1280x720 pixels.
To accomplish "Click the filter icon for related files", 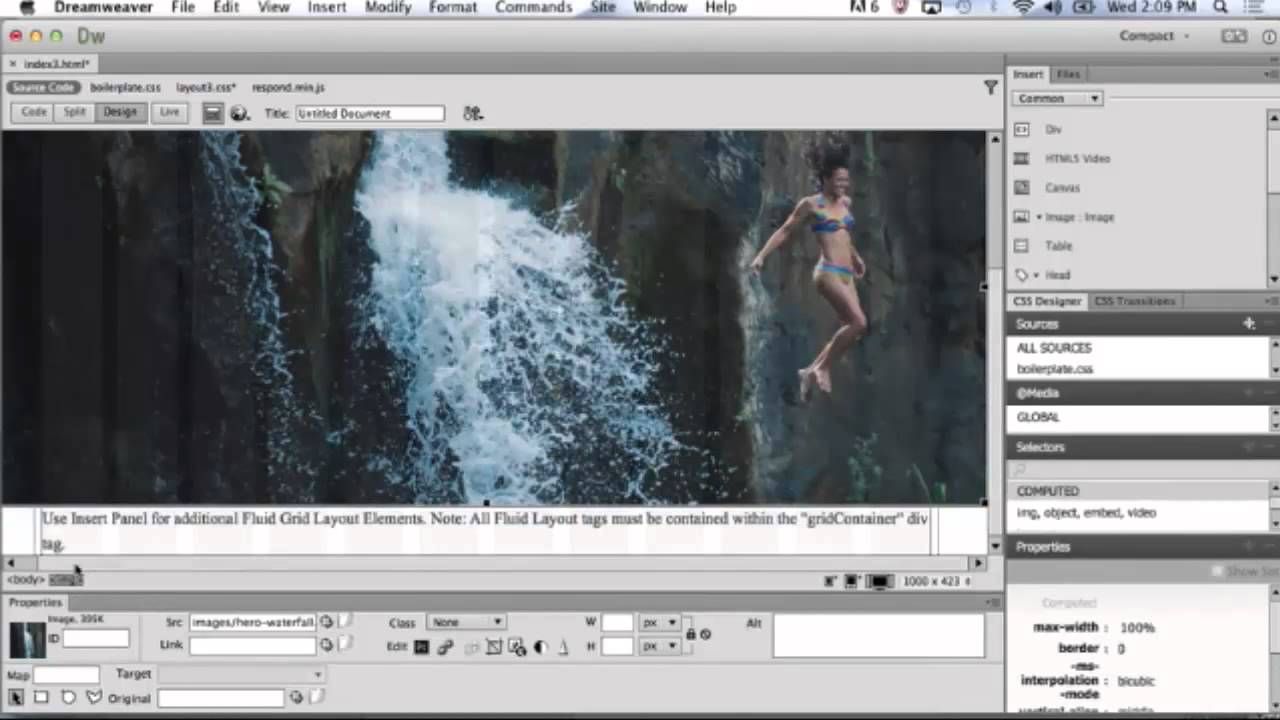I will coord(990,88).
